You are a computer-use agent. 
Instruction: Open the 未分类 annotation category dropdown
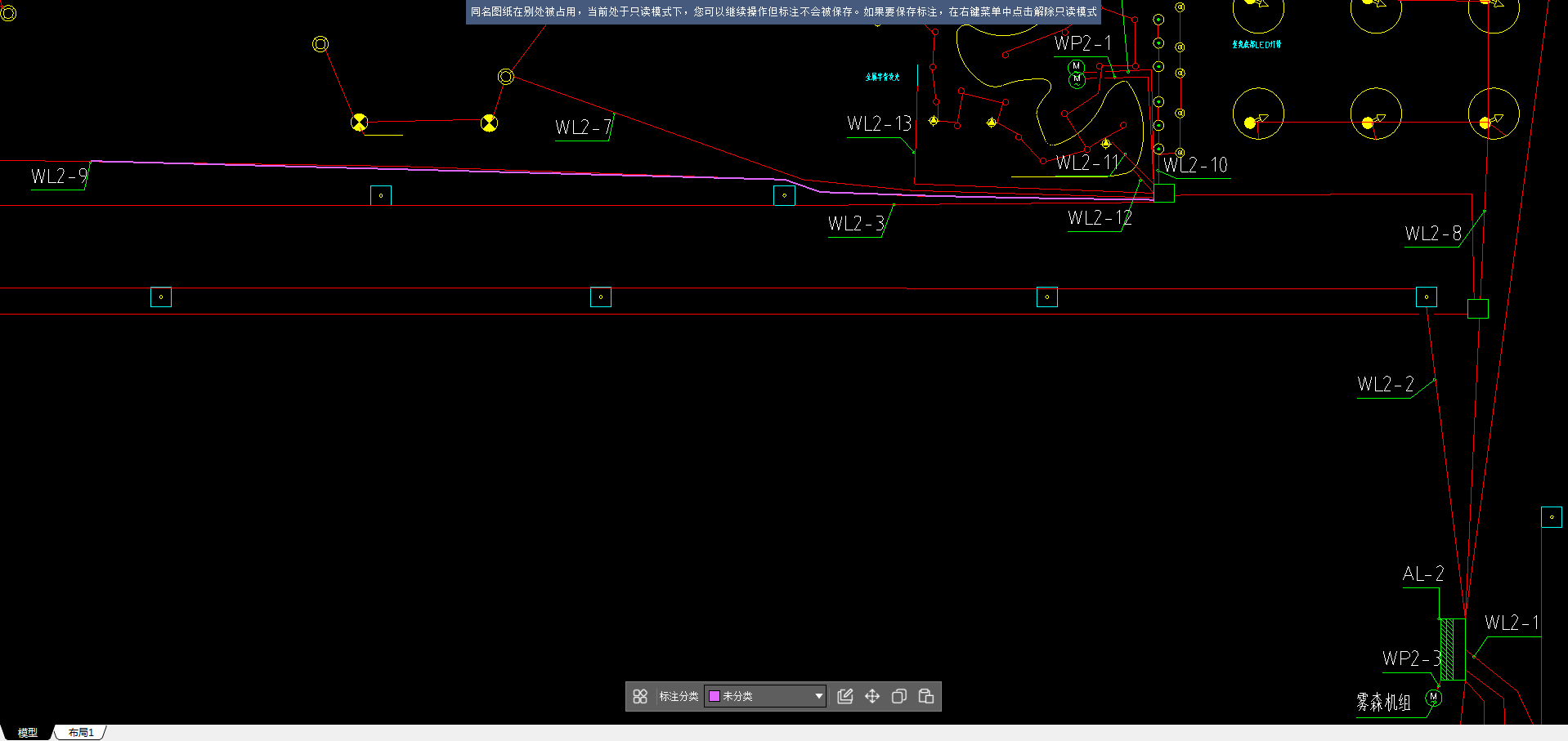(x=765, y=696)
